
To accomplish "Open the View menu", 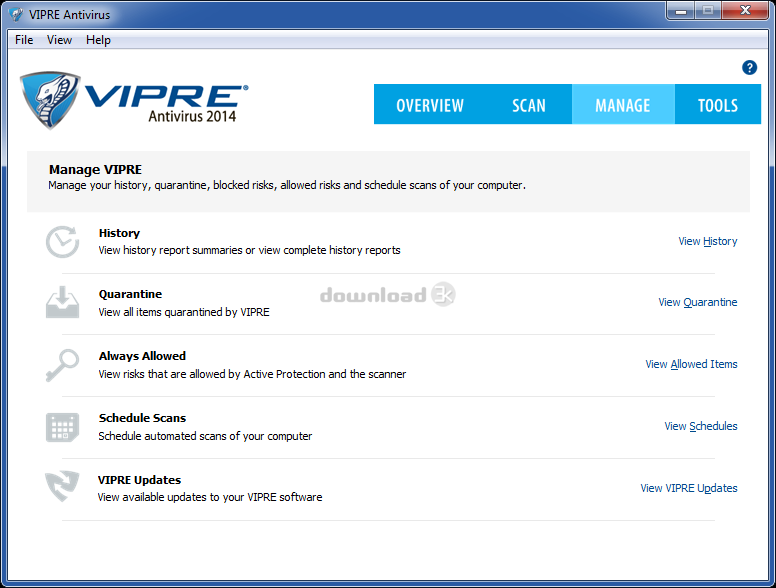I will point(59,40).
